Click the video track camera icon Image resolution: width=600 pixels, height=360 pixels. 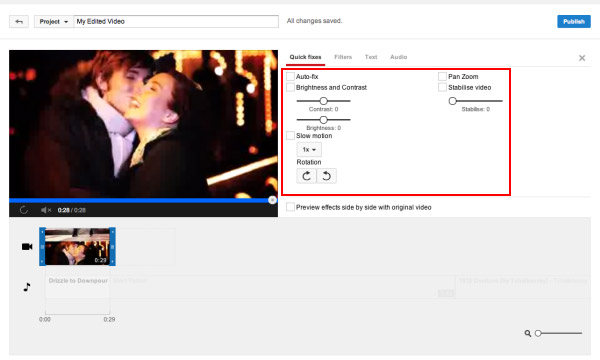click(27, 246)
